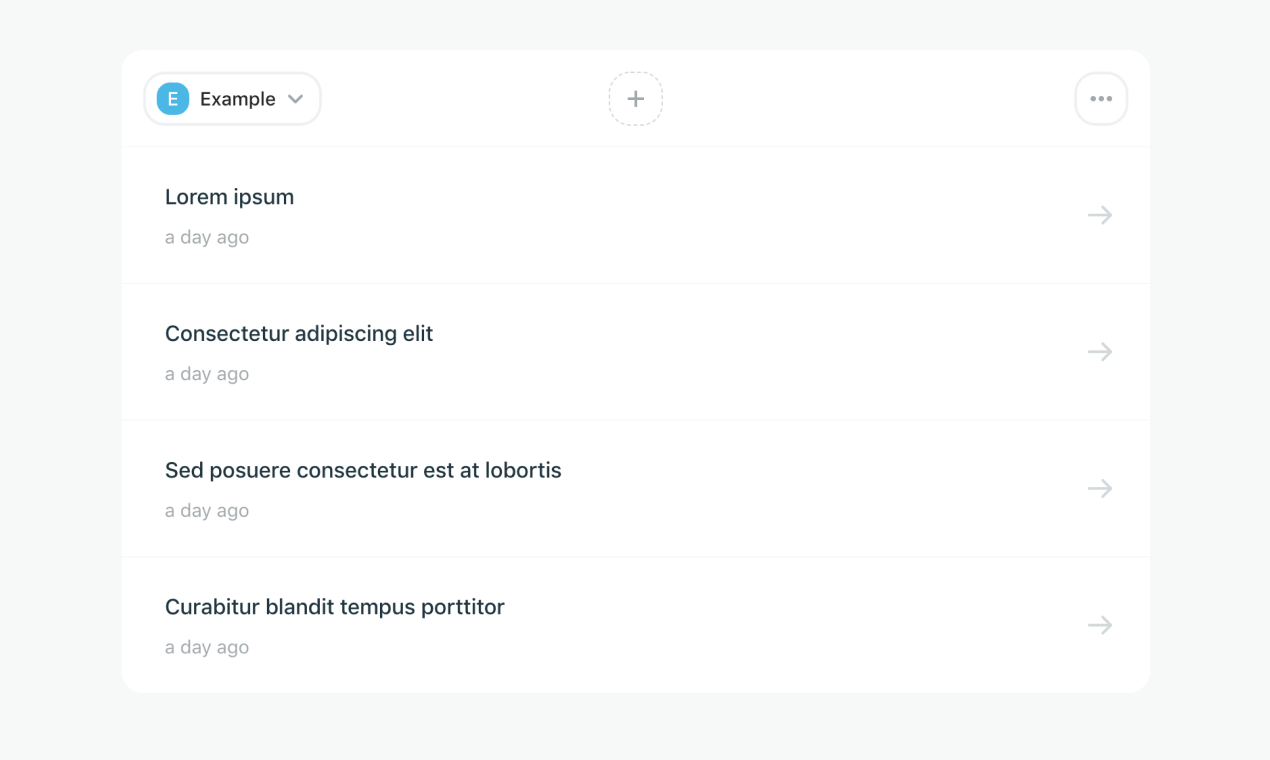Click the arrow on the Lorem ipsum row
Image resolution: width=1270 pixels, height=760 pixels.
pos(1100,215)
